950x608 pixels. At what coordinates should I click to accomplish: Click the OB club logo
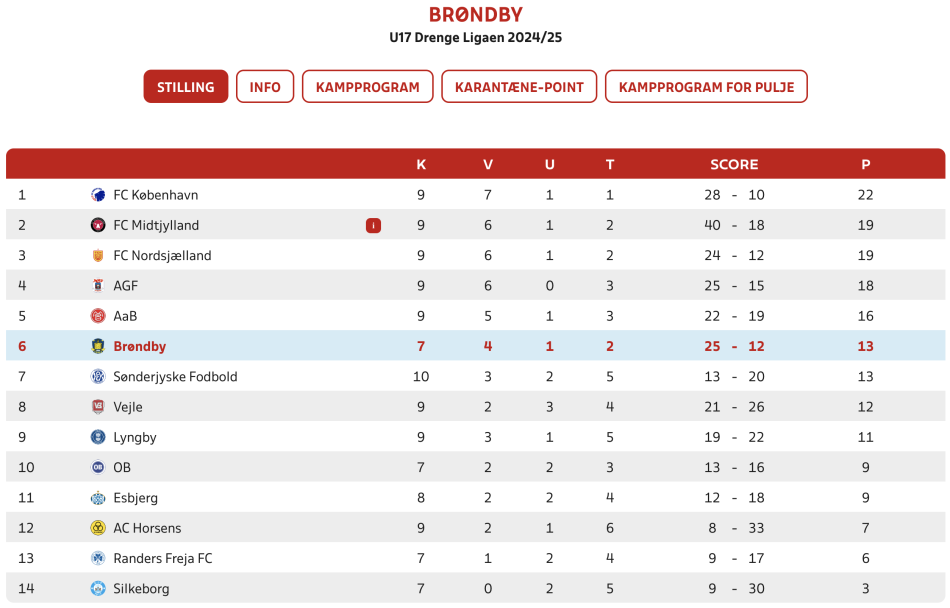coord(98,468)
